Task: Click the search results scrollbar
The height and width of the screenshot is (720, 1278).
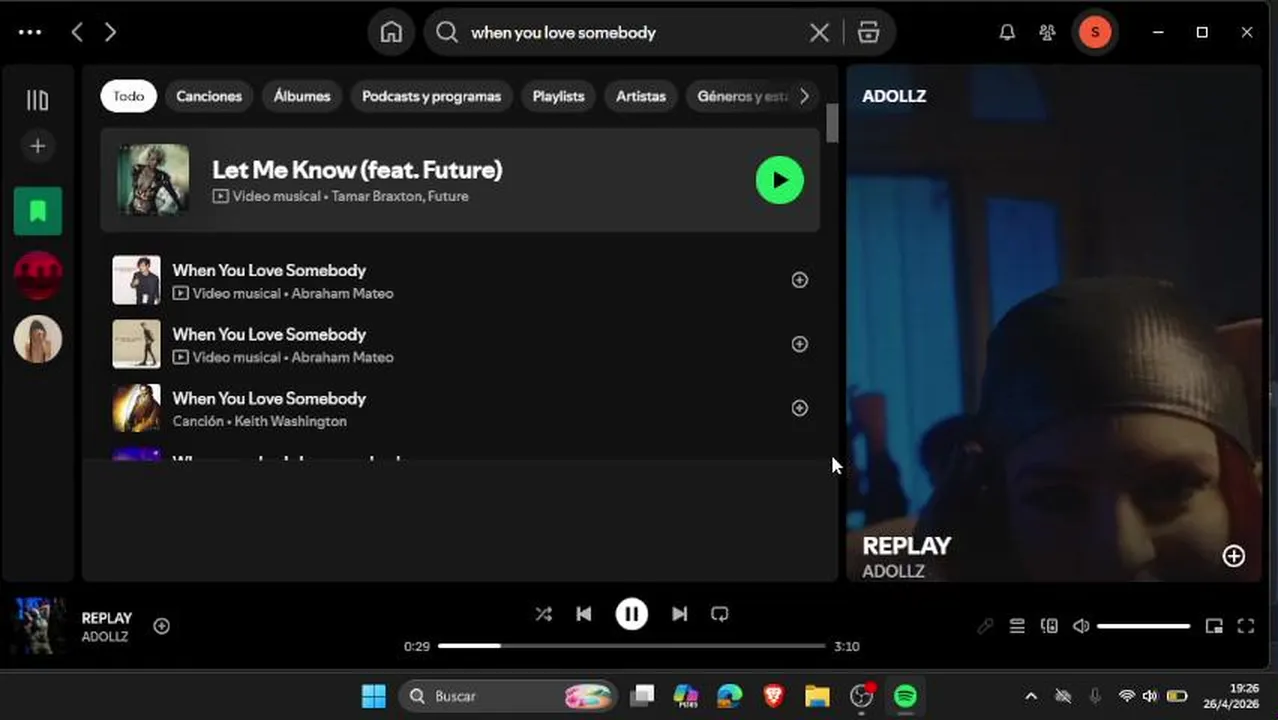Action: [x=832, y=123]
